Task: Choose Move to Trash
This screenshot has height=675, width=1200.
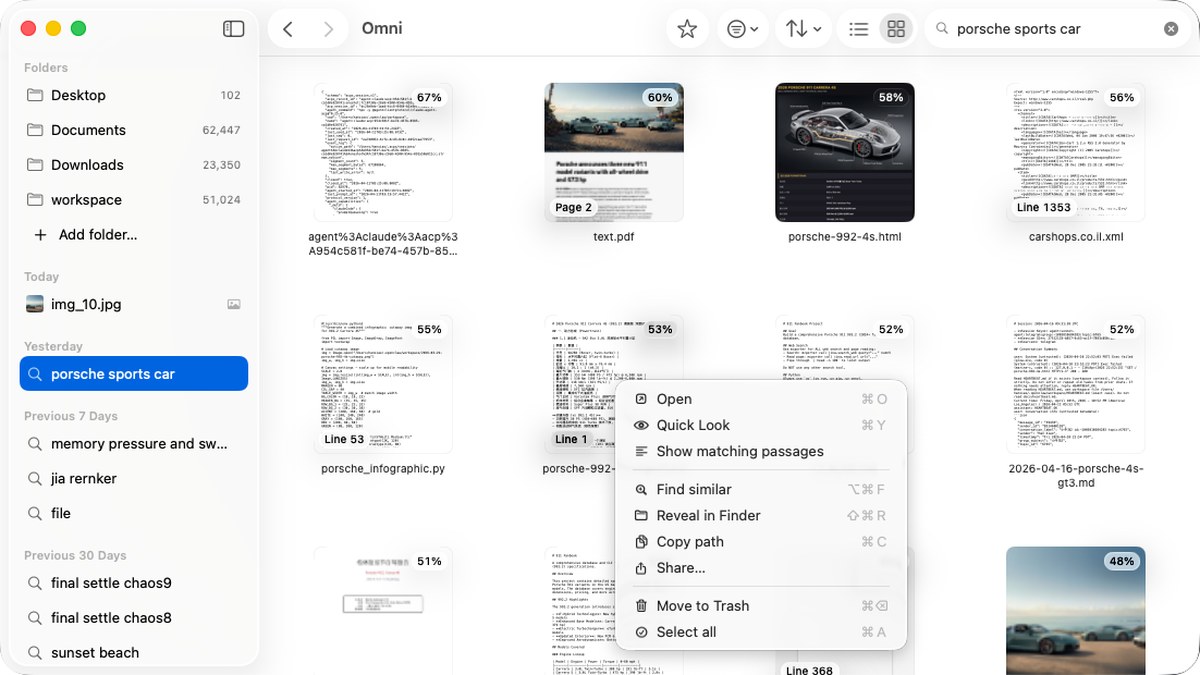Action: click(x=760, y=605)
